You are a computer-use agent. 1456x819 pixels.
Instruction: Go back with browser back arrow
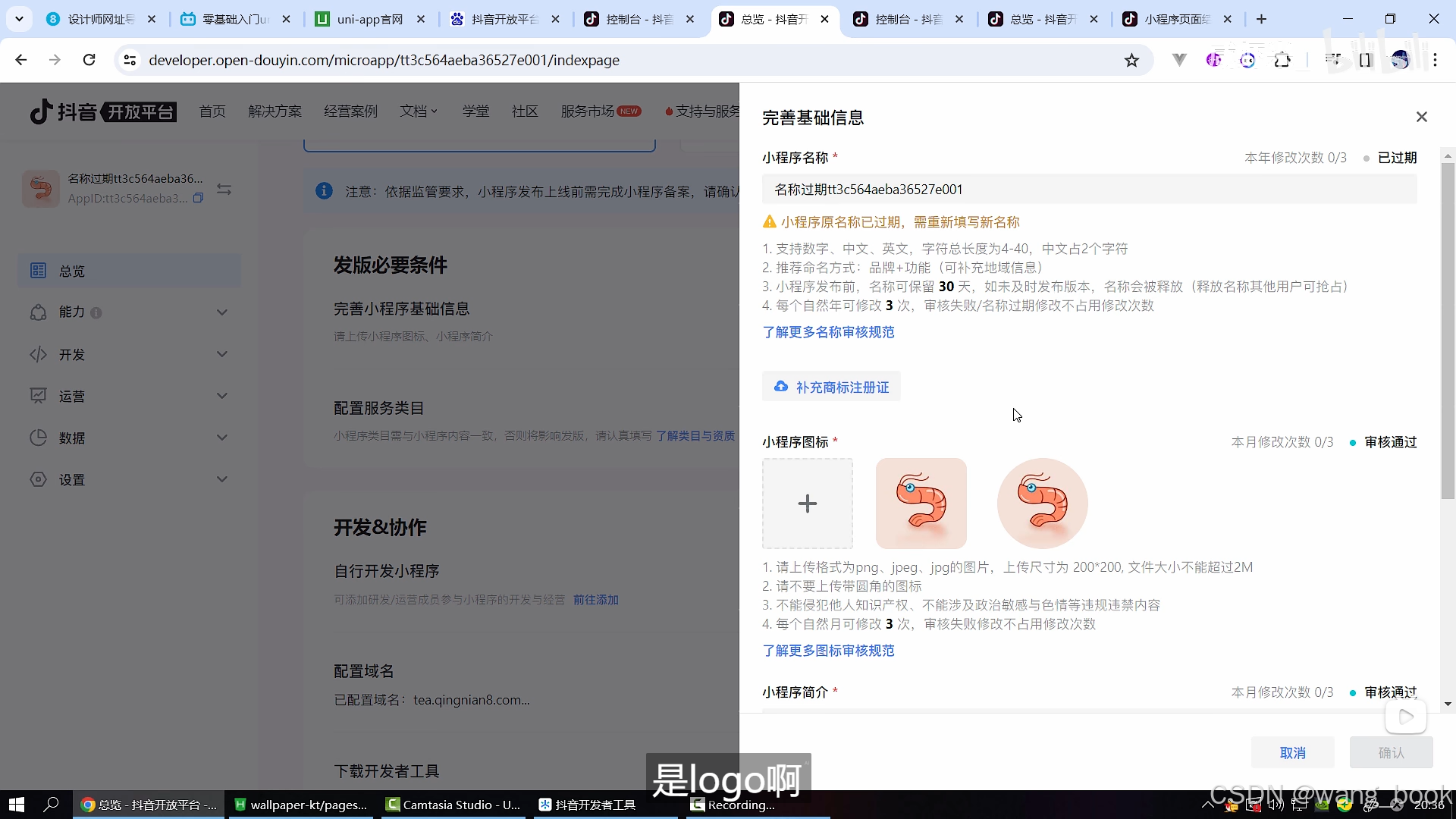click(x=21, y=60)
